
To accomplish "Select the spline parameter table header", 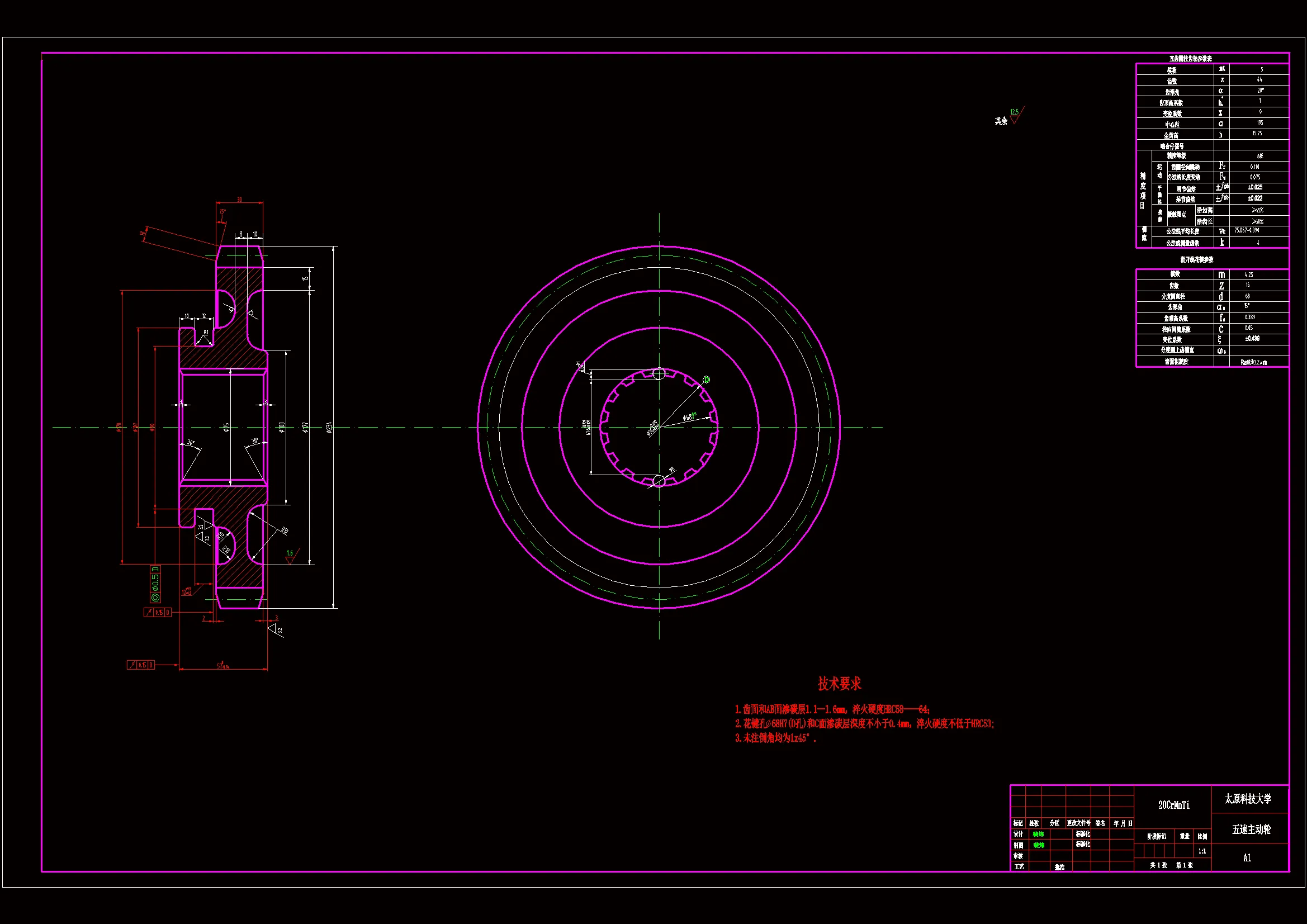I will [1196, 259].
